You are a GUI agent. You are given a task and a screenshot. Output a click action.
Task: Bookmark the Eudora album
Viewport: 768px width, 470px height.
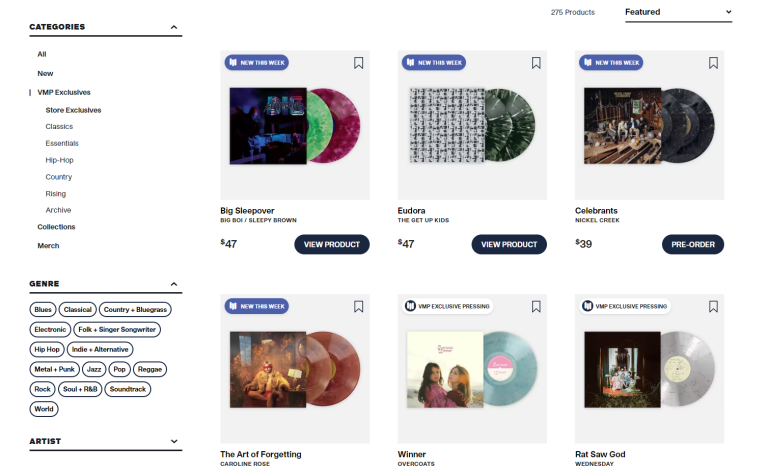536,63
